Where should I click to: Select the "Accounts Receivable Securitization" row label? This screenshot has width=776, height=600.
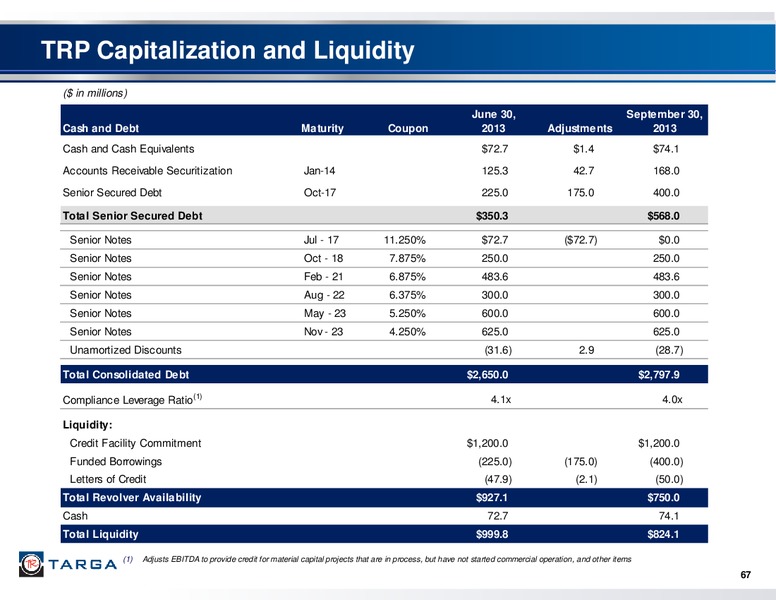click(x=147, y=171)
